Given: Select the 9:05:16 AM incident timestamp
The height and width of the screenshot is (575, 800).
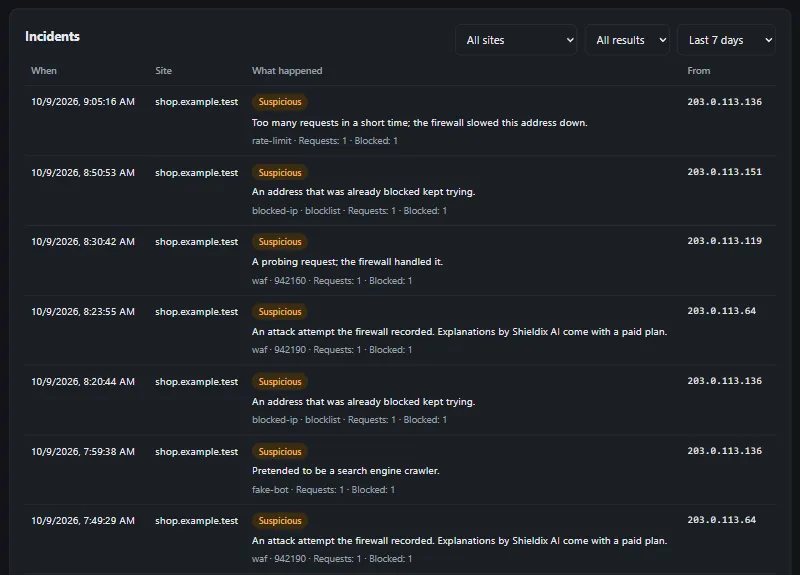Looking at the screenshot, I should tap(83, 102).
